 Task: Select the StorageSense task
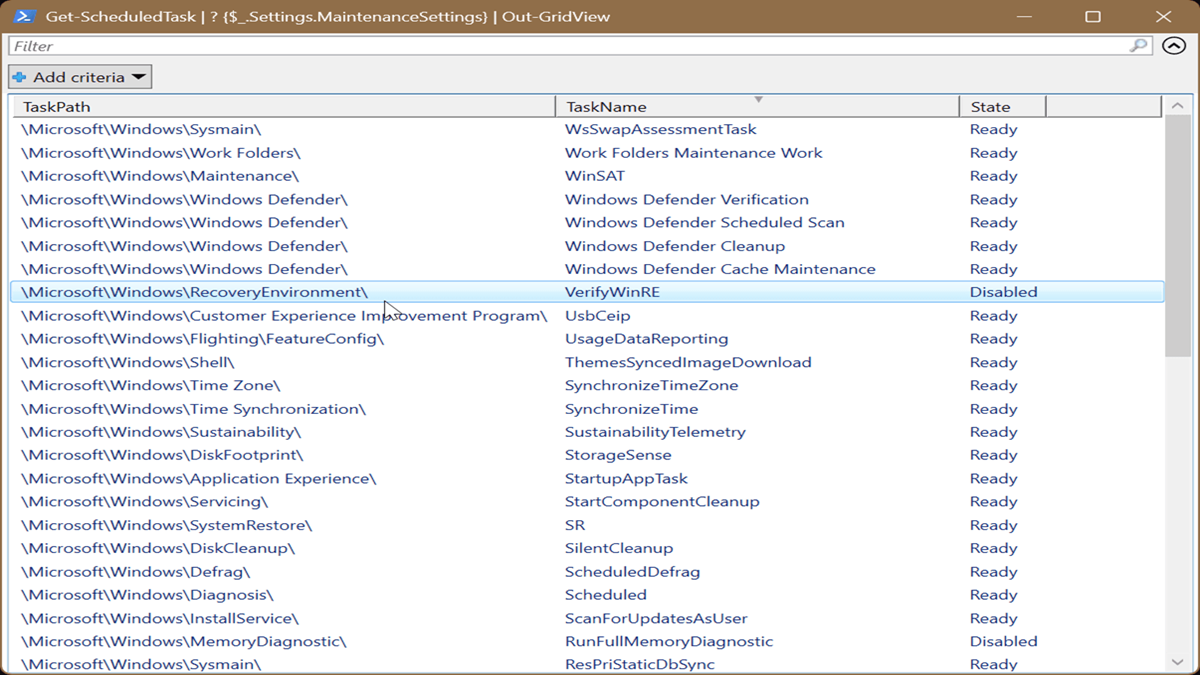click(x=618, y=455)
